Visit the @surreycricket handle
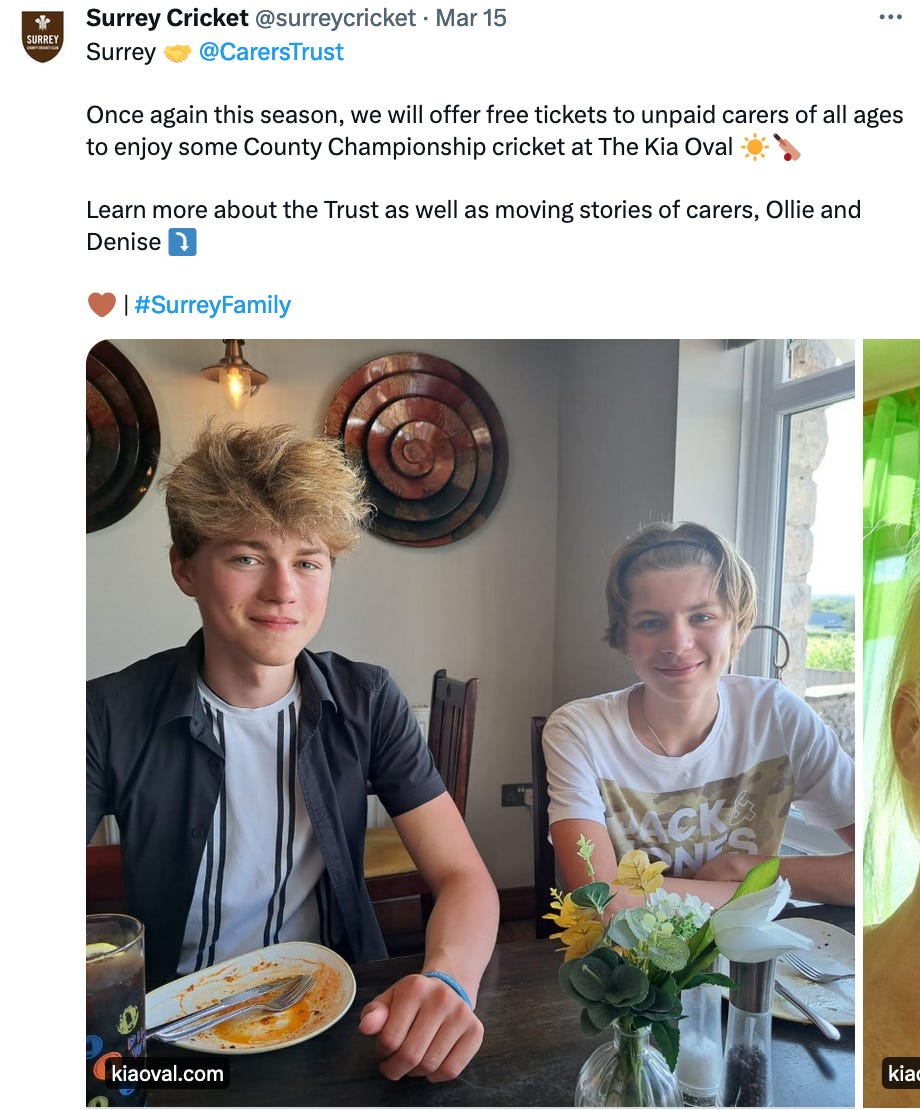 335,18
